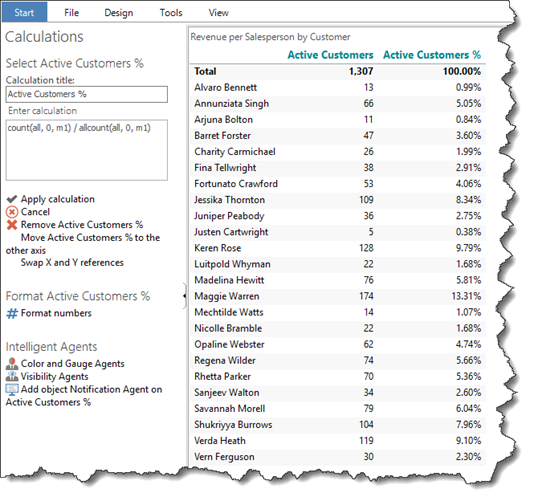Move Active Customers % to other axis

click(x=83, y=244)
